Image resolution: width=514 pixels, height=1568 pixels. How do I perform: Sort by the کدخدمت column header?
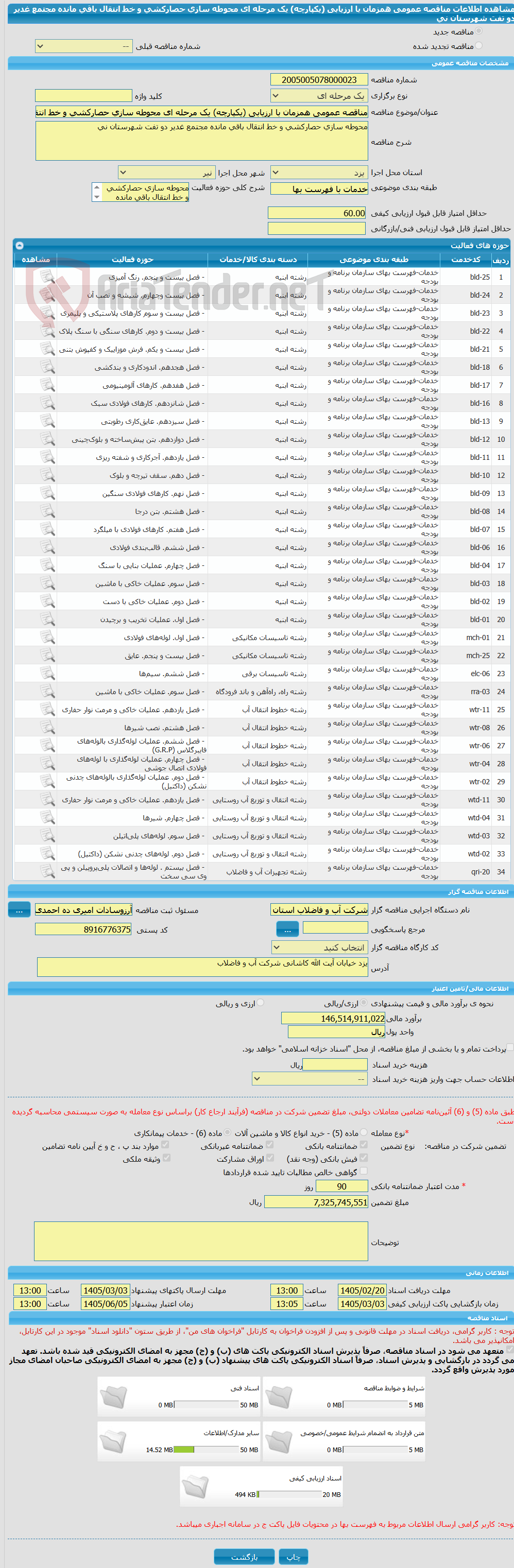(466, 260)
